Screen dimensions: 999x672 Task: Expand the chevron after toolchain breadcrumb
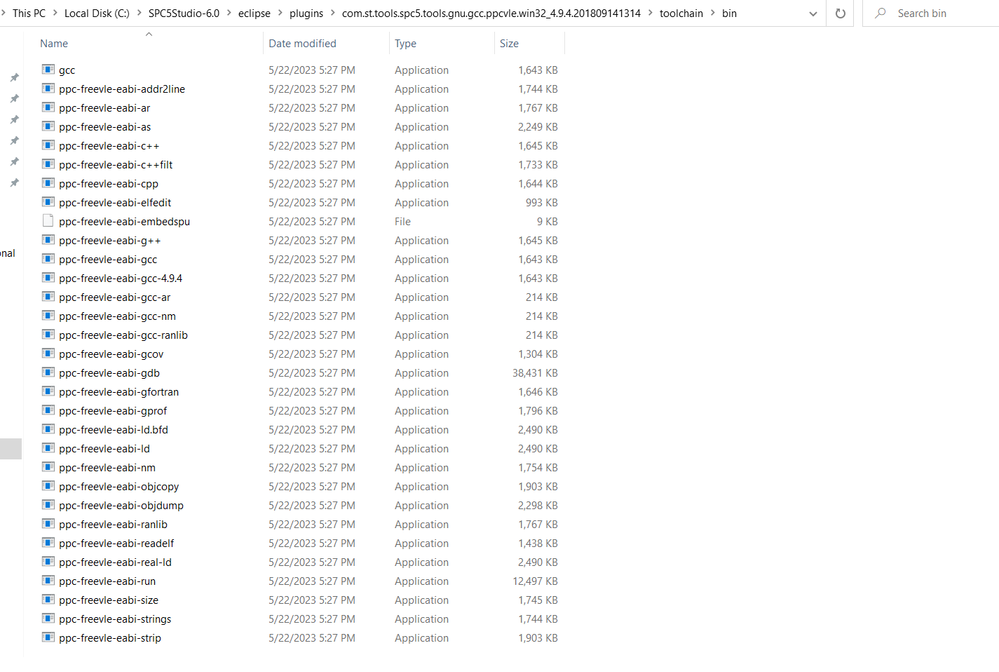point(712,13)
